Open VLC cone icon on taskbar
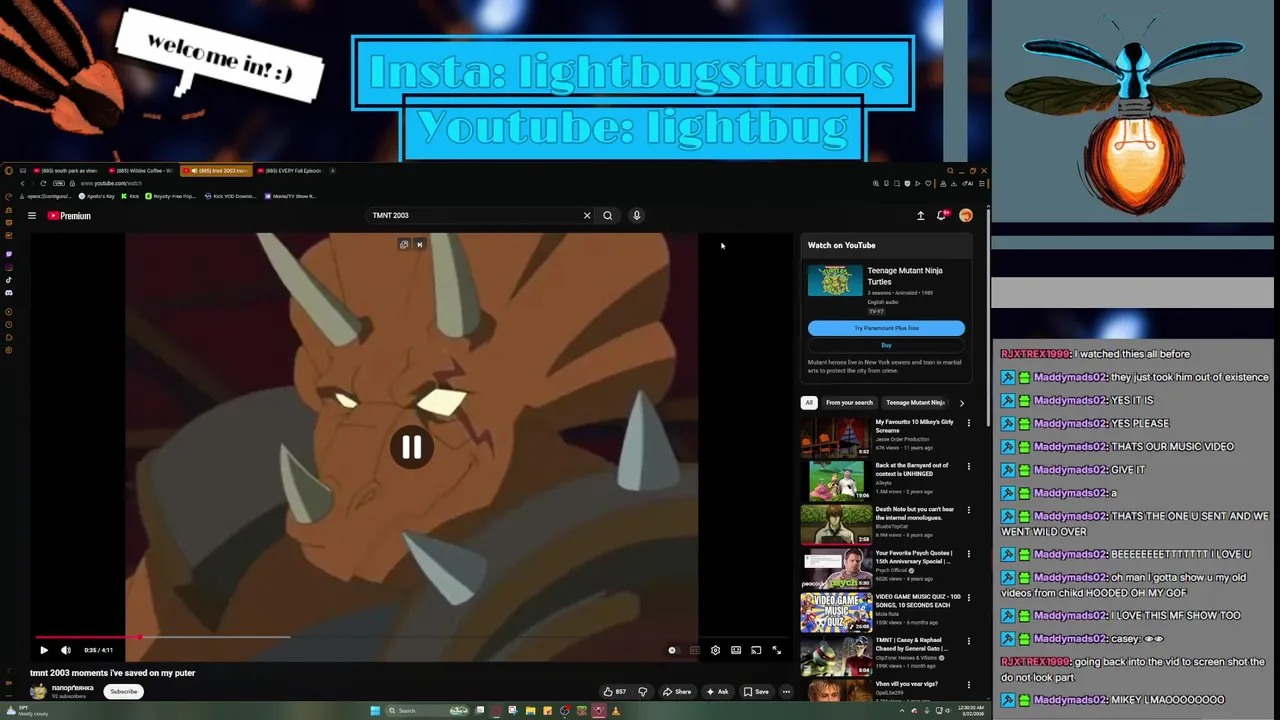Viewport: 1280px width, 720px height. (615, 711)
